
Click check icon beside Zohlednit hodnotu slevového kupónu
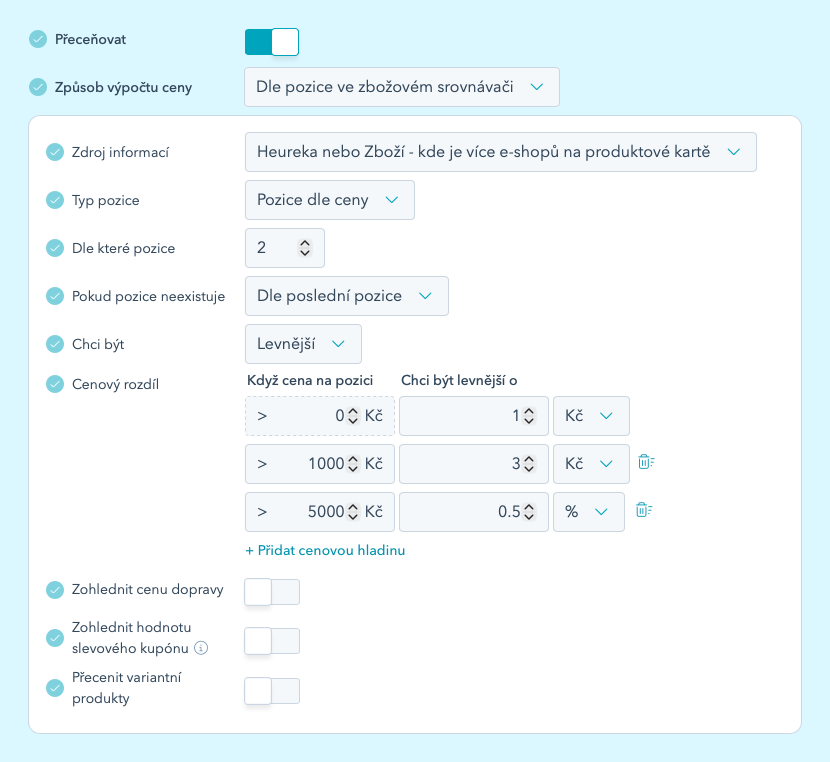click(55, 638)
